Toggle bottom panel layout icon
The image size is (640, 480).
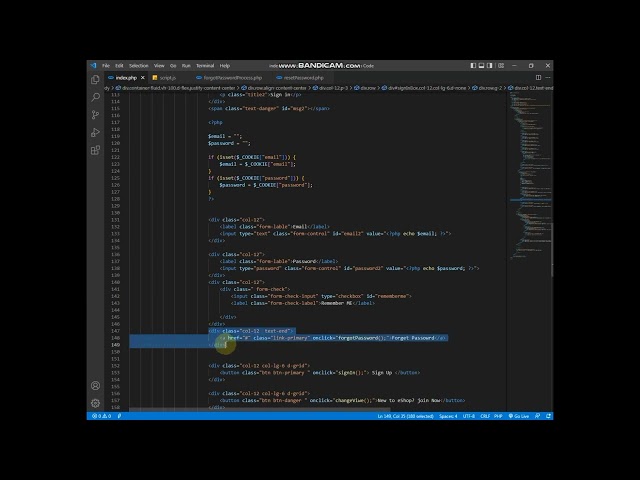481,65
